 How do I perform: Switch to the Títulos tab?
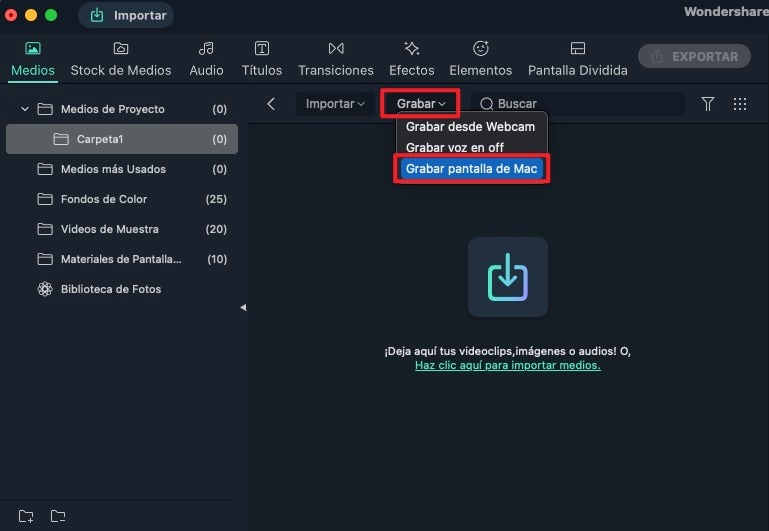[261, 60]
